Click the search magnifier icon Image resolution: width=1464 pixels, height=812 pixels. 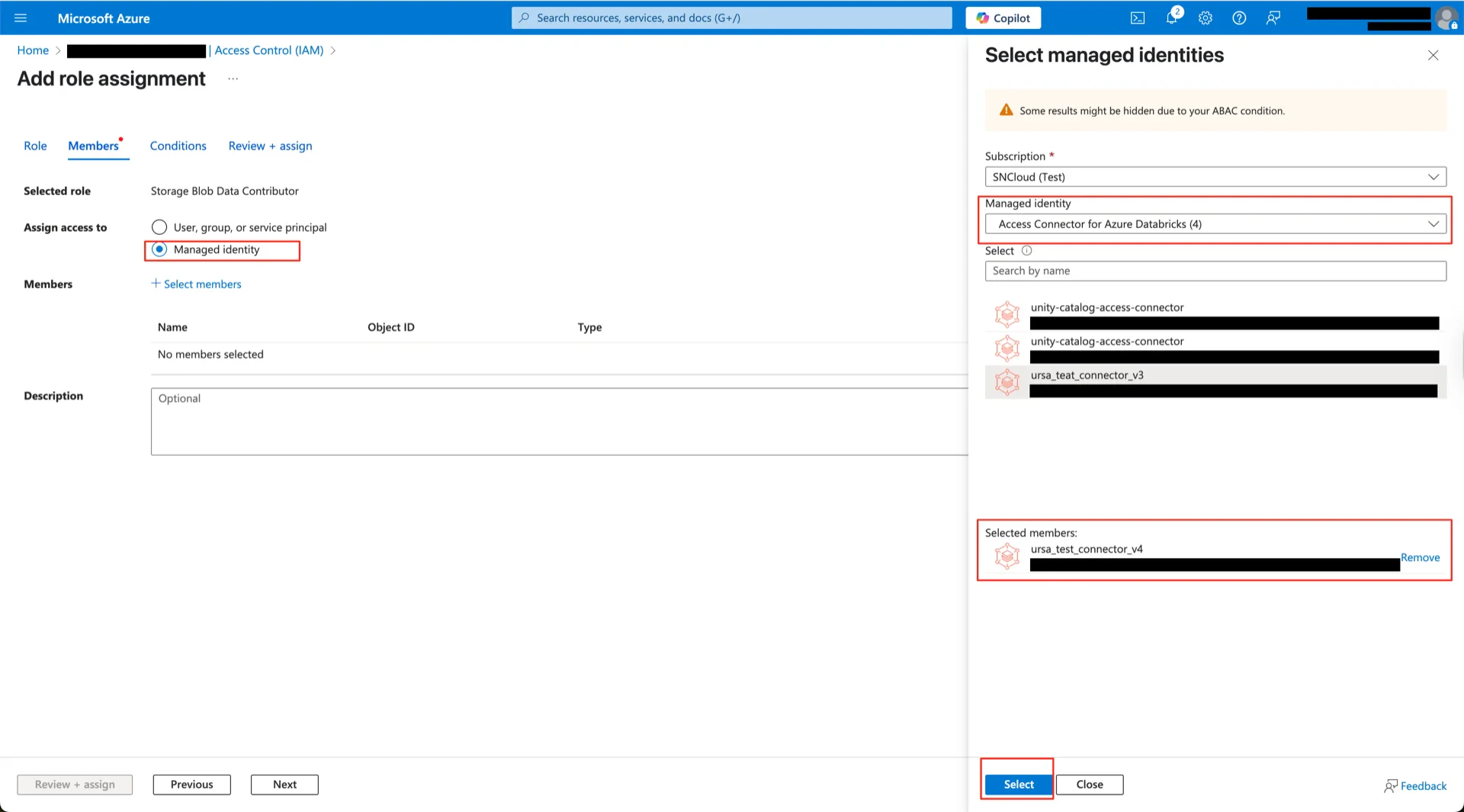pos(524,18)
